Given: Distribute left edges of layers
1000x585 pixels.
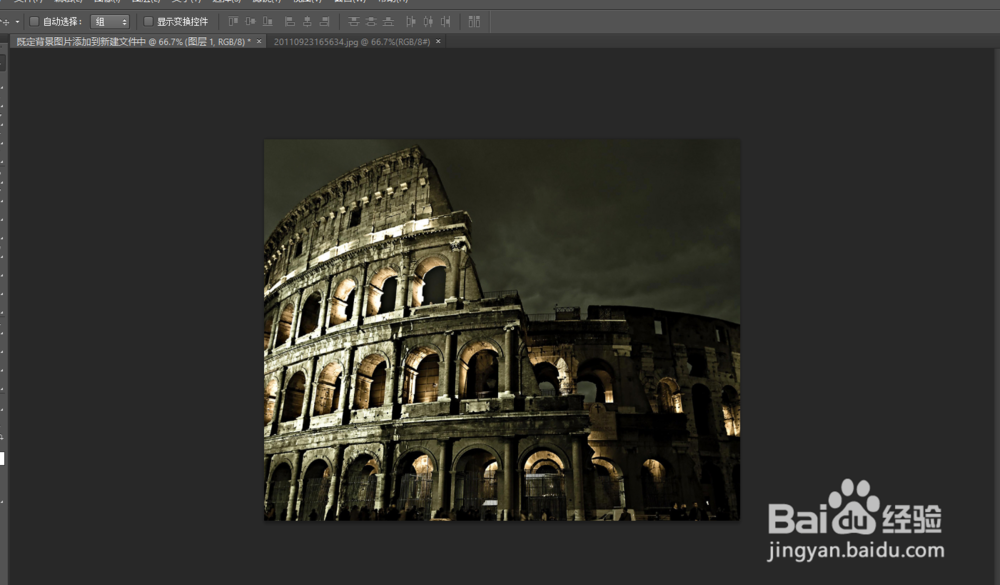Looking at the screenshot, I should [x=411, y=22].
